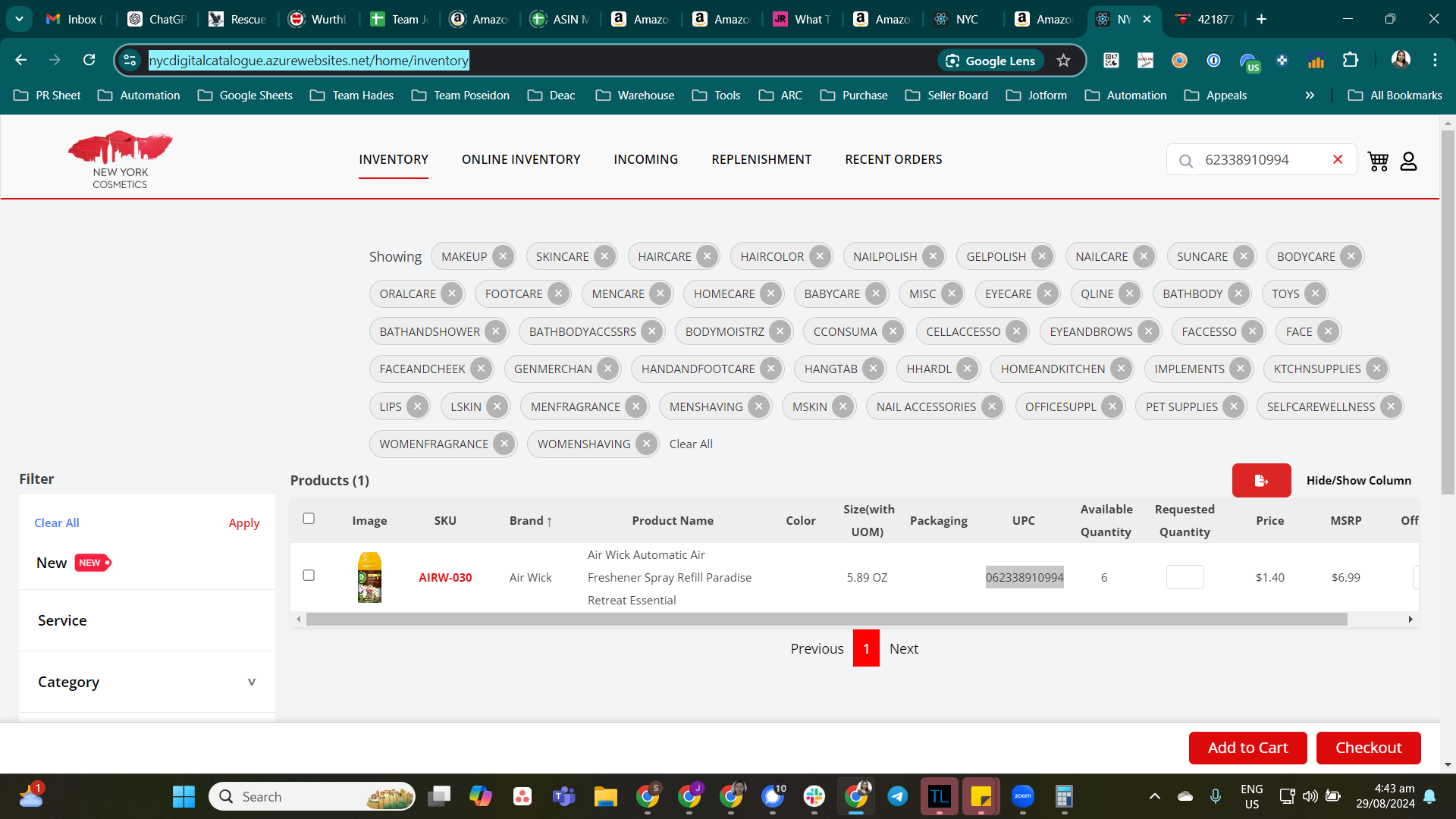Image resolution: width=1456 pixels, height=819 pixels.
Task: Clear the search box with red X
Action: pos(1338,159)
